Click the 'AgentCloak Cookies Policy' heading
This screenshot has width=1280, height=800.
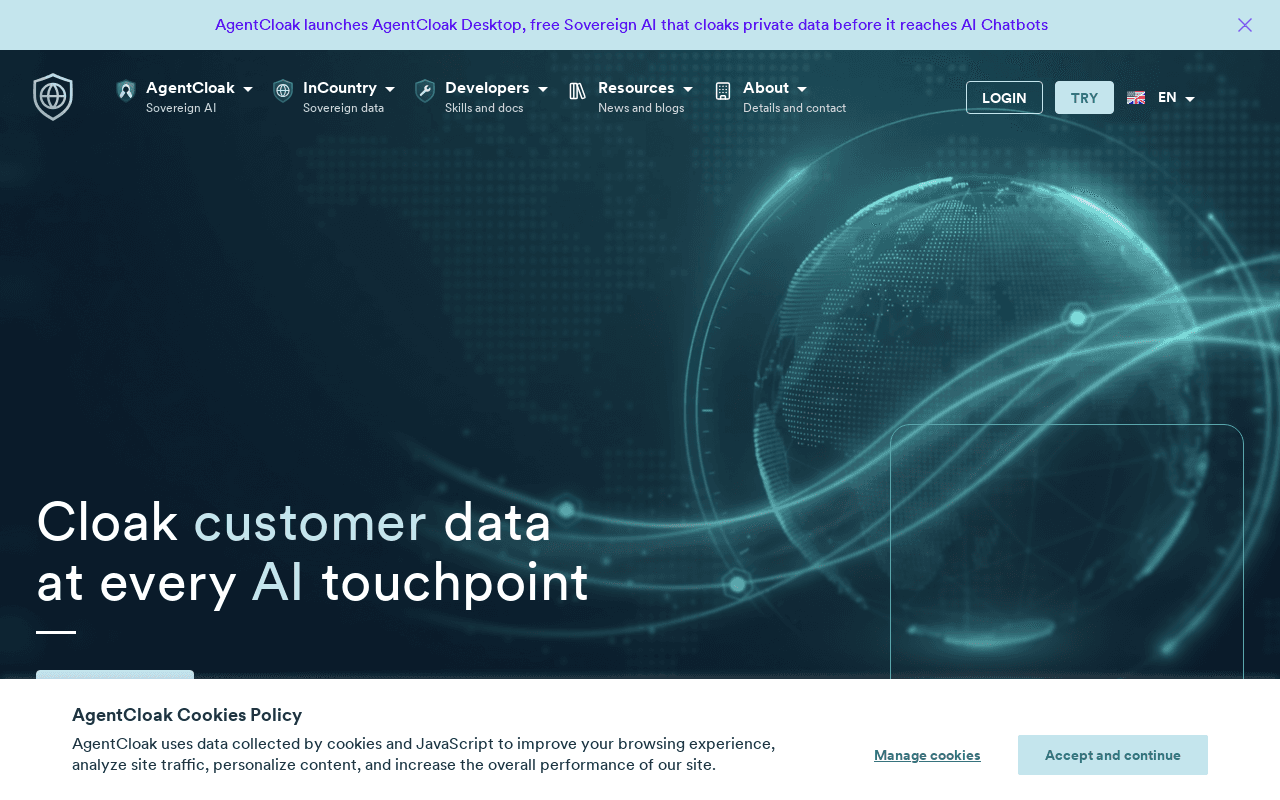click(x=187, y=715)
